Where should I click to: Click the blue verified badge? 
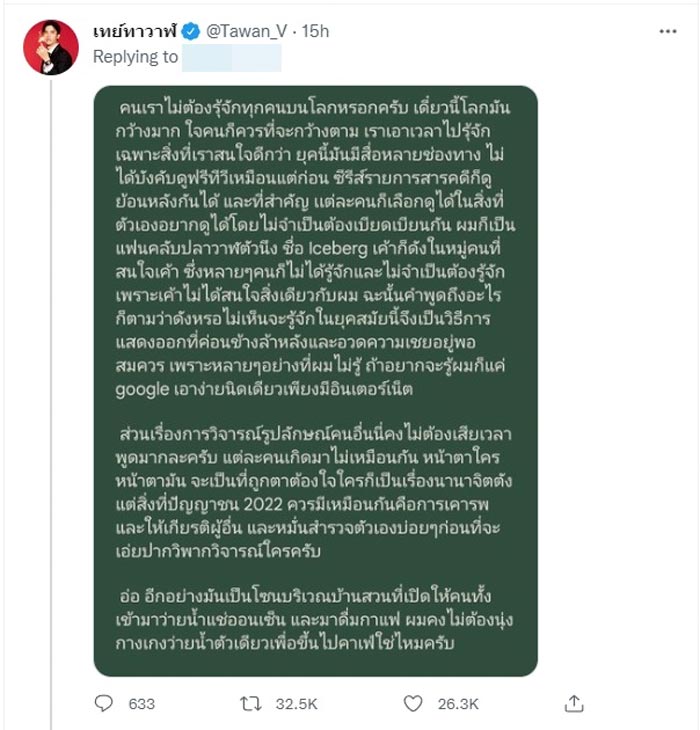coord(192,33)
